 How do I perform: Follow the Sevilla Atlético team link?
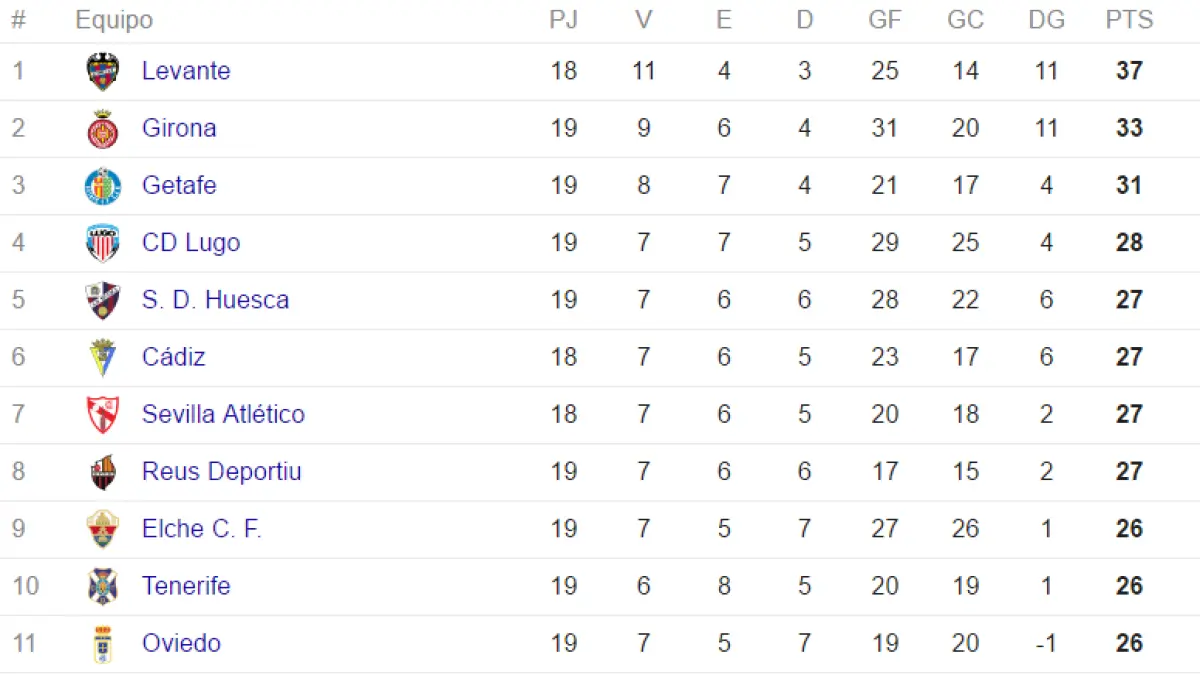pos(223,414)
